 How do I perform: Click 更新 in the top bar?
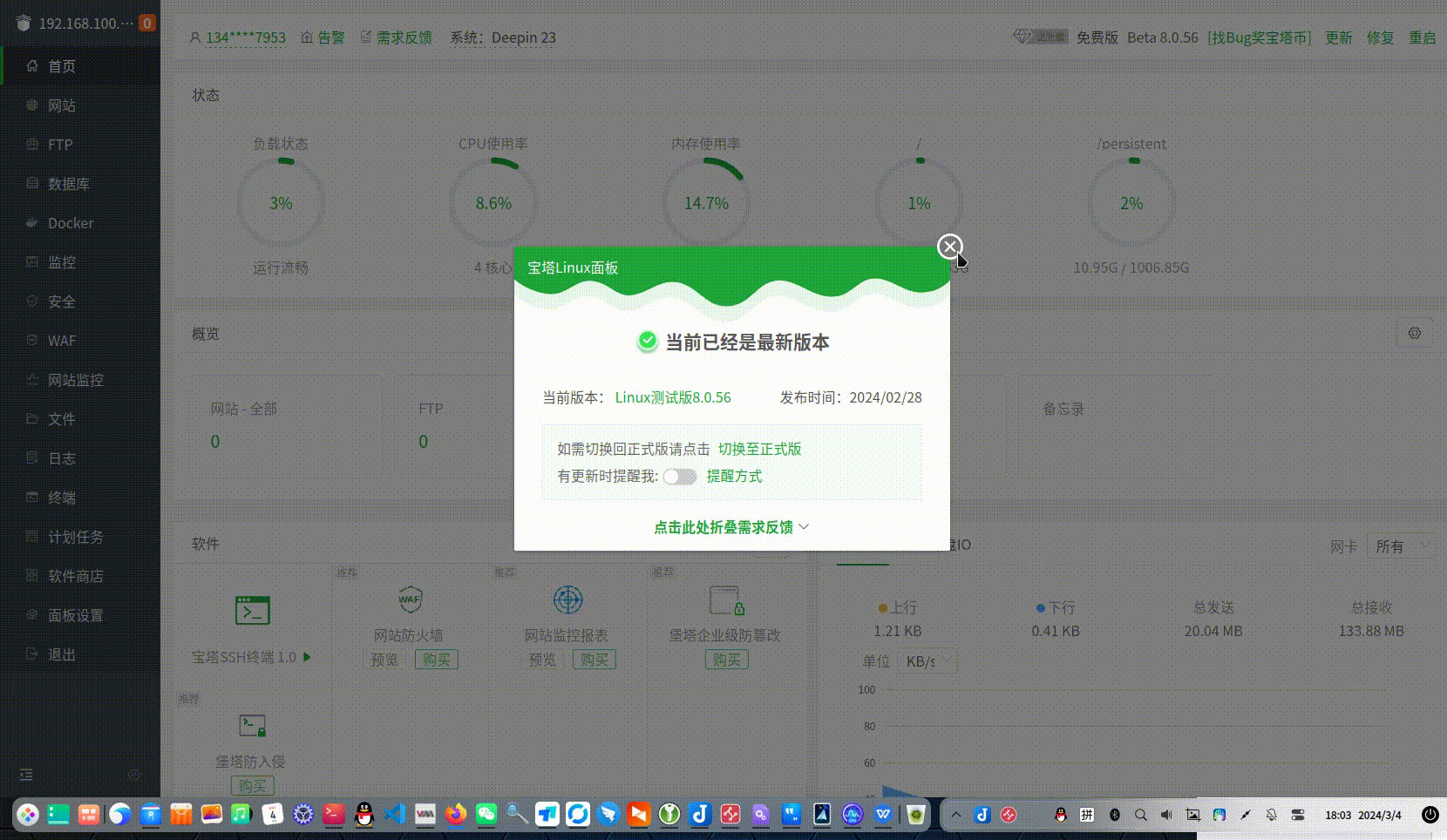pos(1339,37)
